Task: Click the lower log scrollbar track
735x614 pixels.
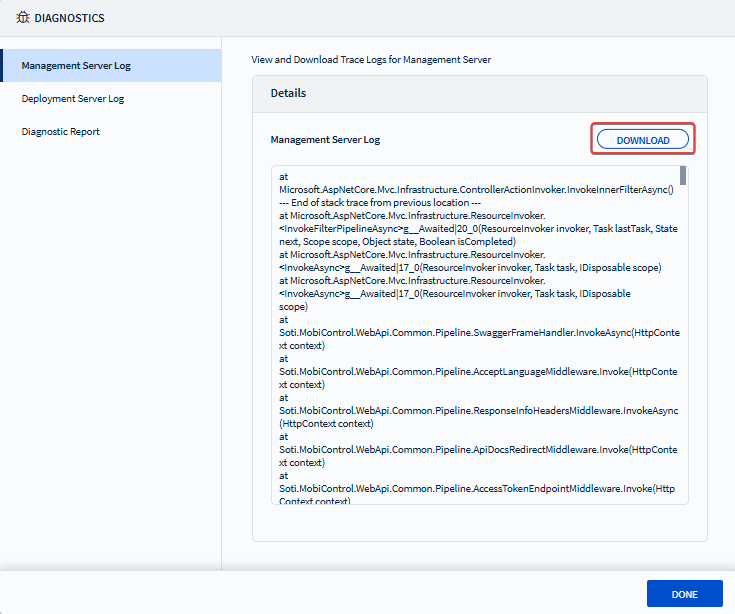Action: coord(683,400)
